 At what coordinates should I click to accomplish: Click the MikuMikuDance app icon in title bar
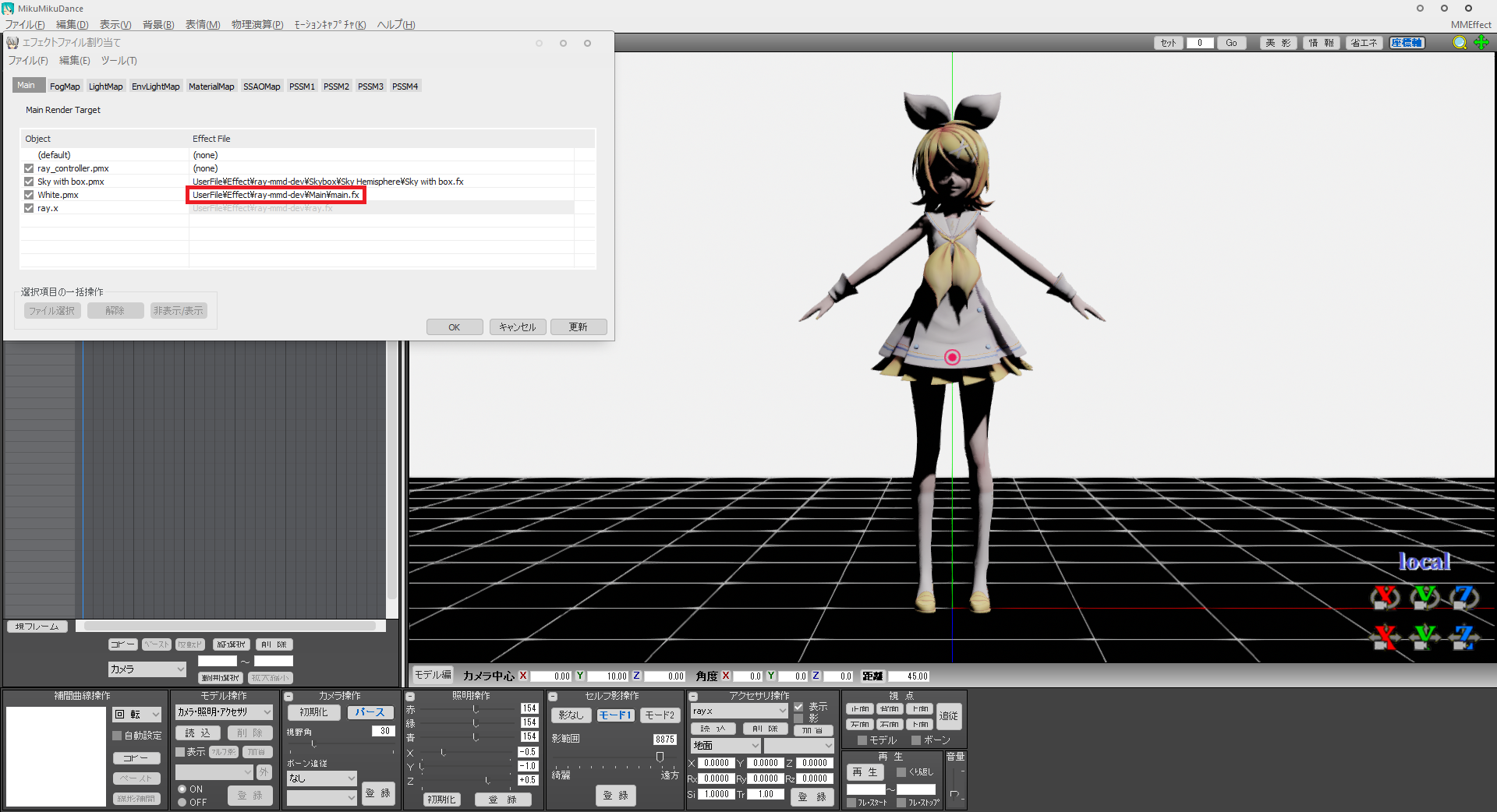point(8,9)
